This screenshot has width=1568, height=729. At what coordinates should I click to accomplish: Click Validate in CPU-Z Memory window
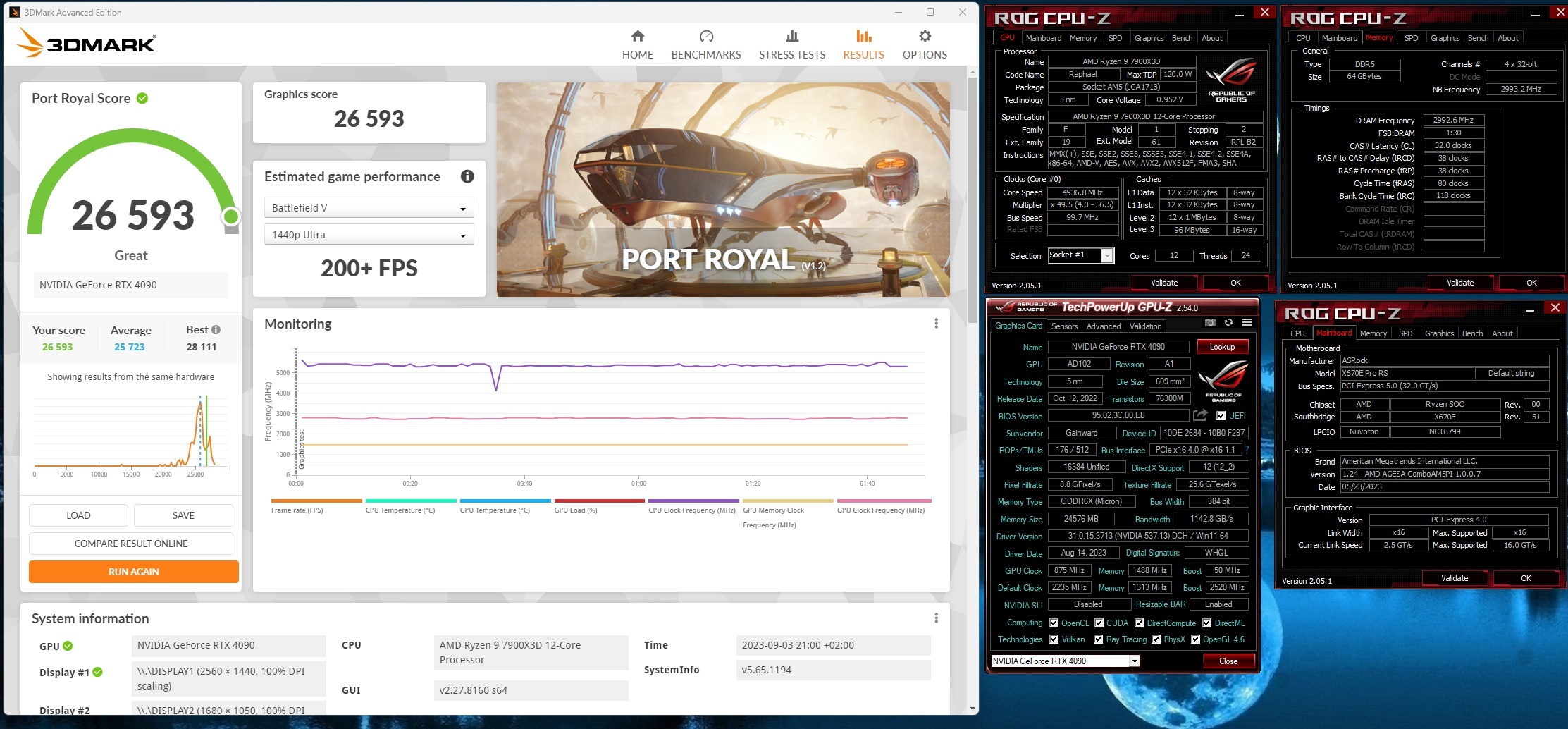(x=1460, y=283)
